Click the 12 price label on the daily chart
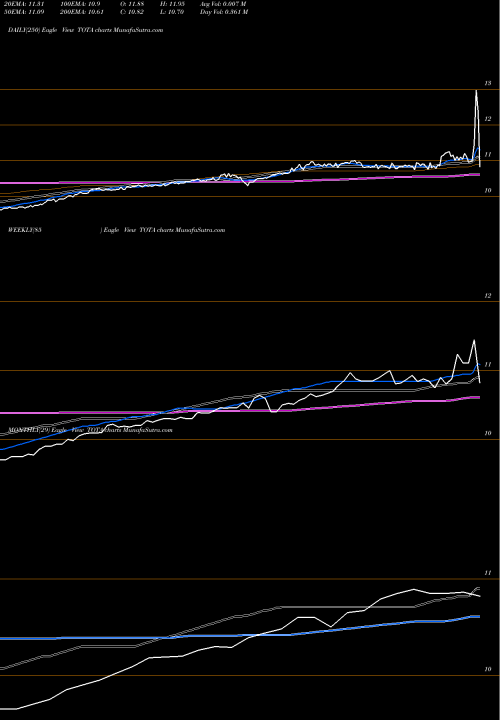This screenshot has height=720, width=500. point(488,119)
